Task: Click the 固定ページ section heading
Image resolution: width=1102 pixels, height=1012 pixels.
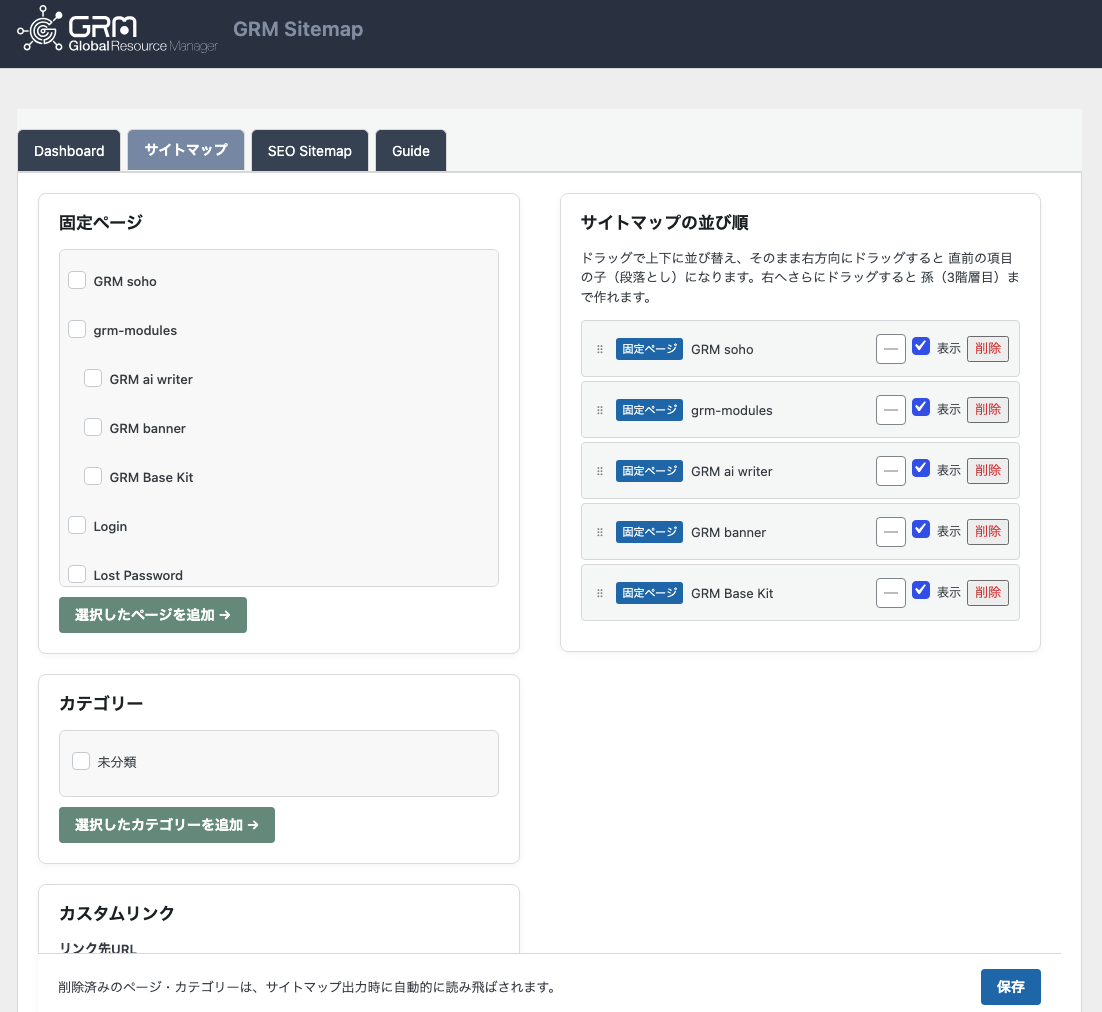Action: point(101,223)
